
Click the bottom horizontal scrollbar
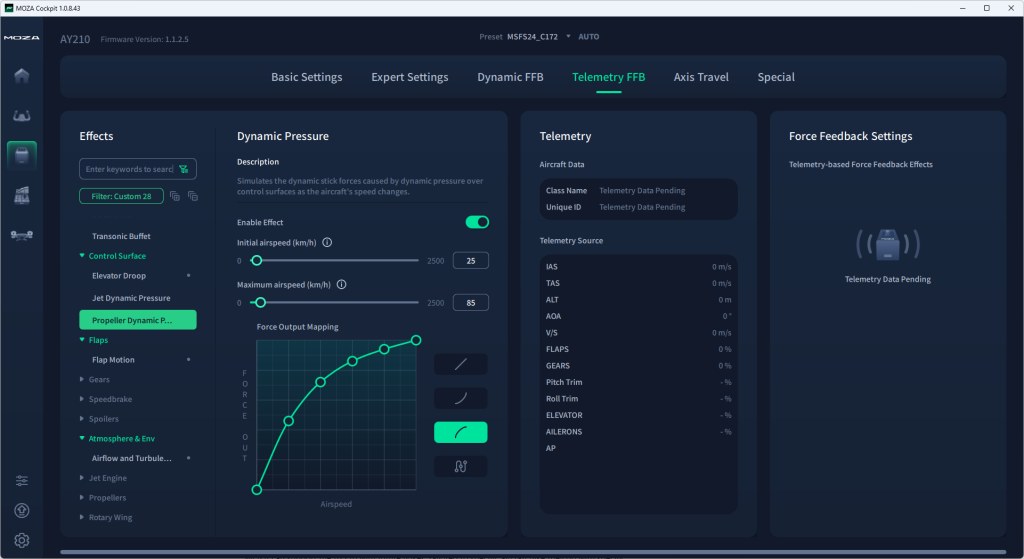533,552
